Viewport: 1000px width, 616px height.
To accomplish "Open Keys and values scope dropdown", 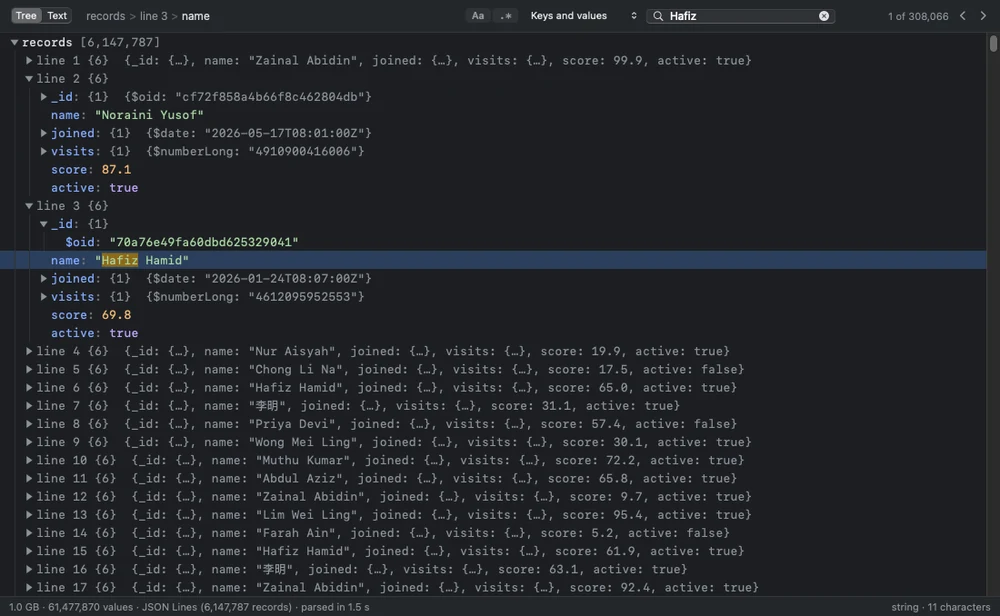I will tap(583, 16).
